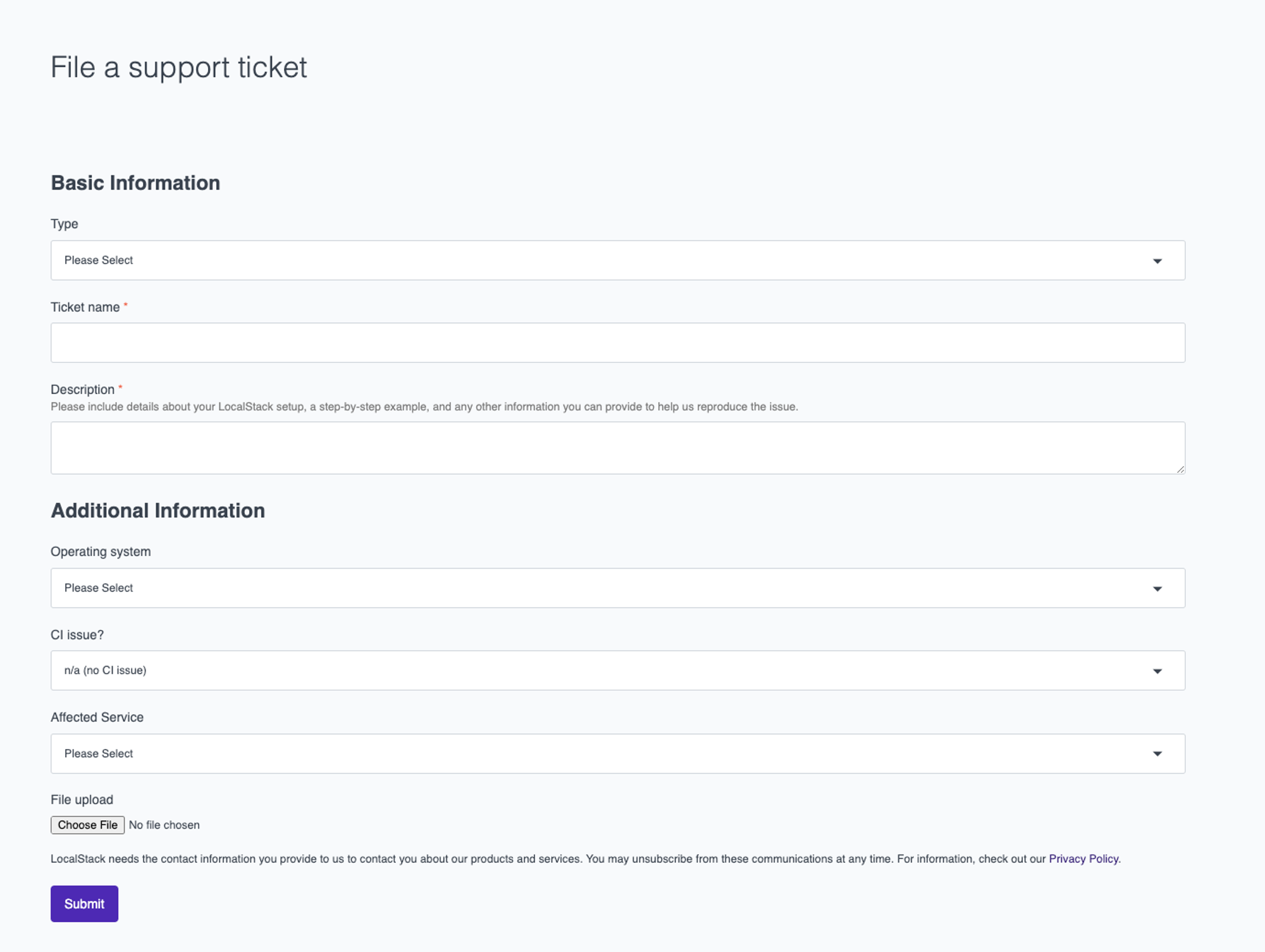Expand the Operating system dropdown
1265x952 pixels.
pyautogui.click(x=617, y=588)
